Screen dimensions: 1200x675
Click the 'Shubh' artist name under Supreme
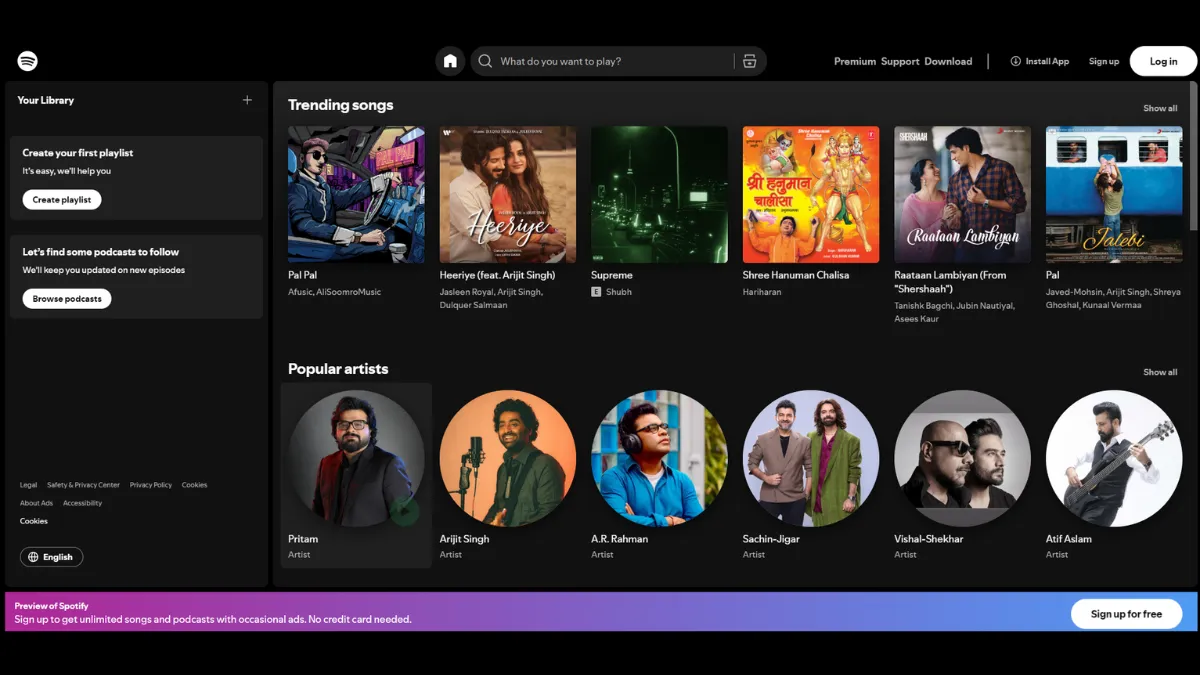(x=619, y=292)
